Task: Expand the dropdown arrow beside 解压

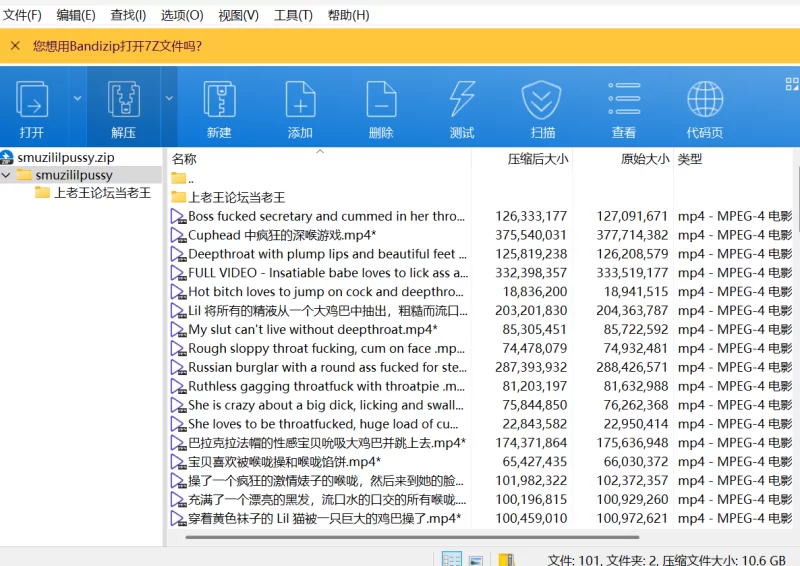Action: [x=169, y=98]
